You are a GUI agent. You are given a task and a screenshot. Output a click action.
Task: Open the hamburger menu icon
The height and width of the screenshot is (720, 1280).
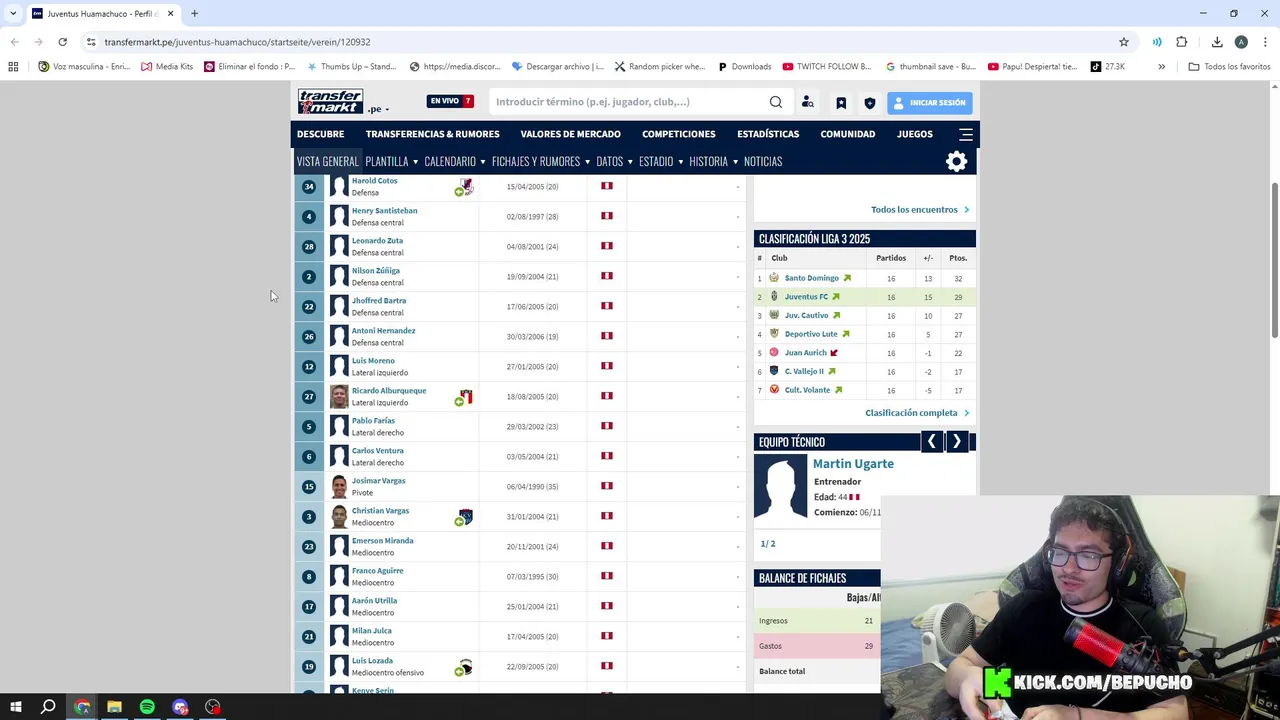966,134
